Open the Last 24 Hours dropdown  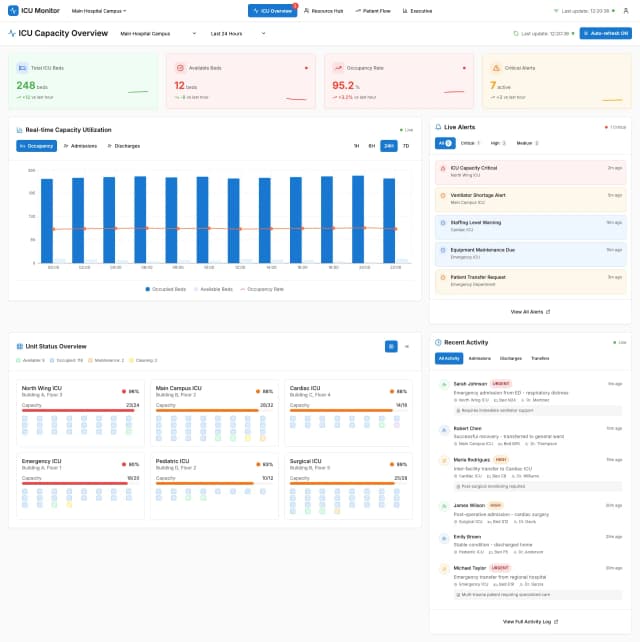236,33
